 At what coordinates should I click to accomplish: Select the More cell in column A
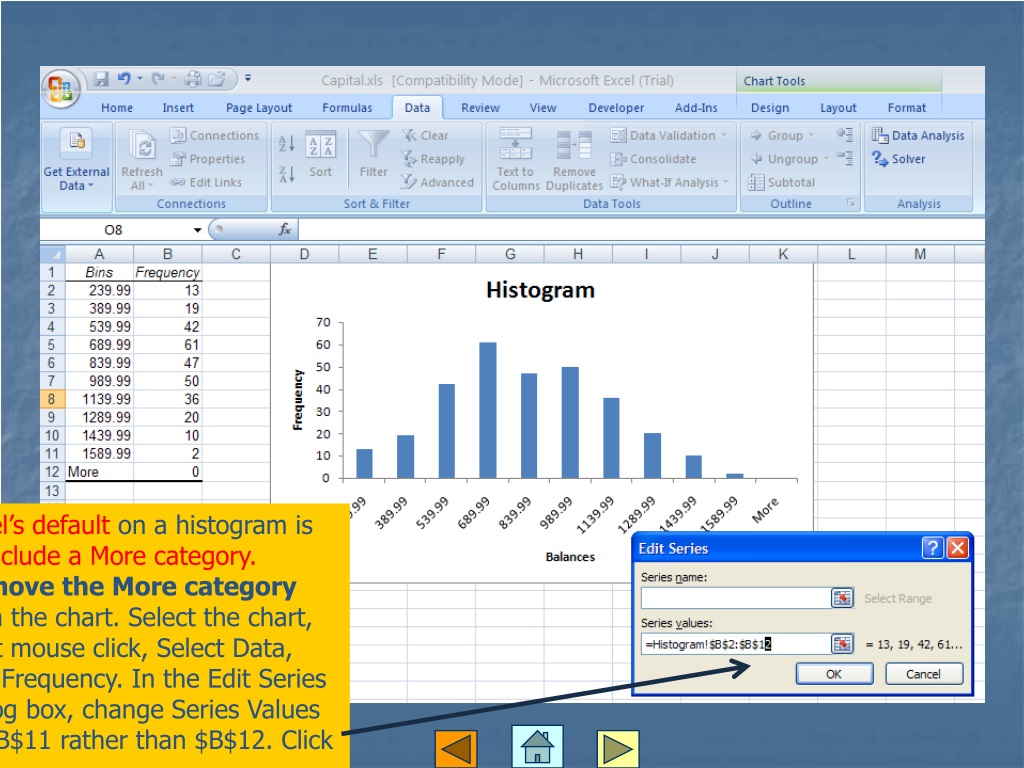(99, 472)
